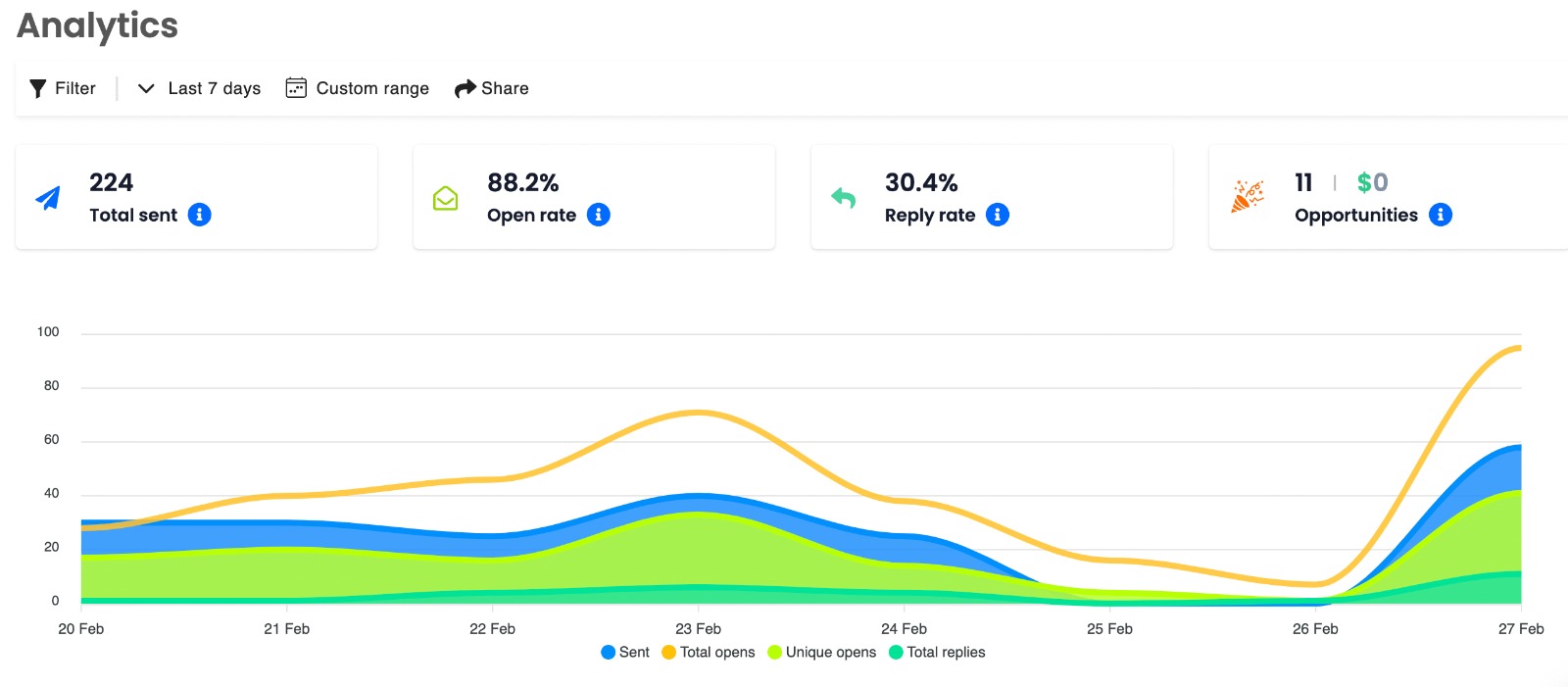Toggle the Total replies legend item

pos(937,652)
